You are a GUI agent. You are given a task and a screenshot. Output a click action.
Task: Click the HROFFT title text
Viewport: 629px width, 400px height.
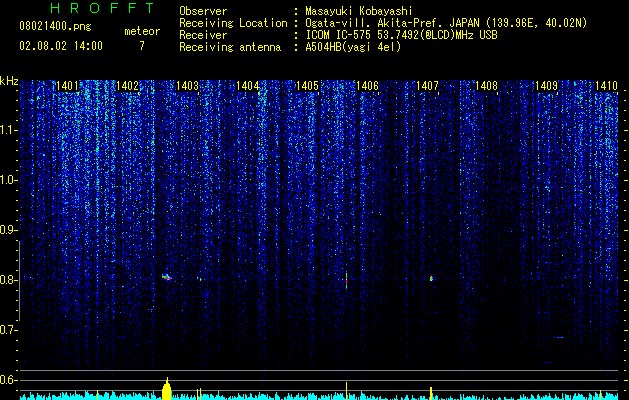pos(103,8)
